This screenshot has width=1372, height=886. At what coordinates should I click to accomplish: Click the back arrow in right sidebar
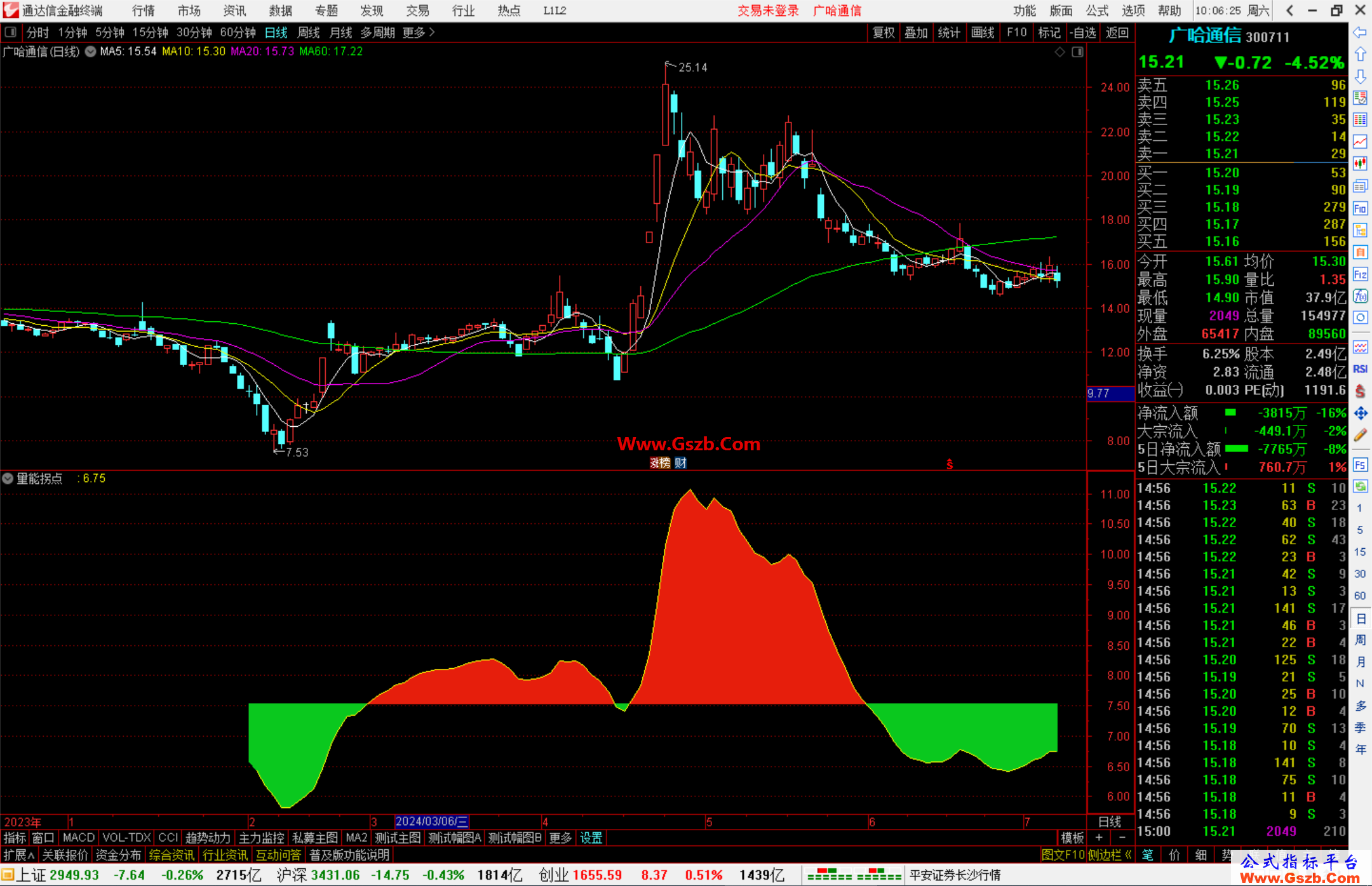(1360, 32)
